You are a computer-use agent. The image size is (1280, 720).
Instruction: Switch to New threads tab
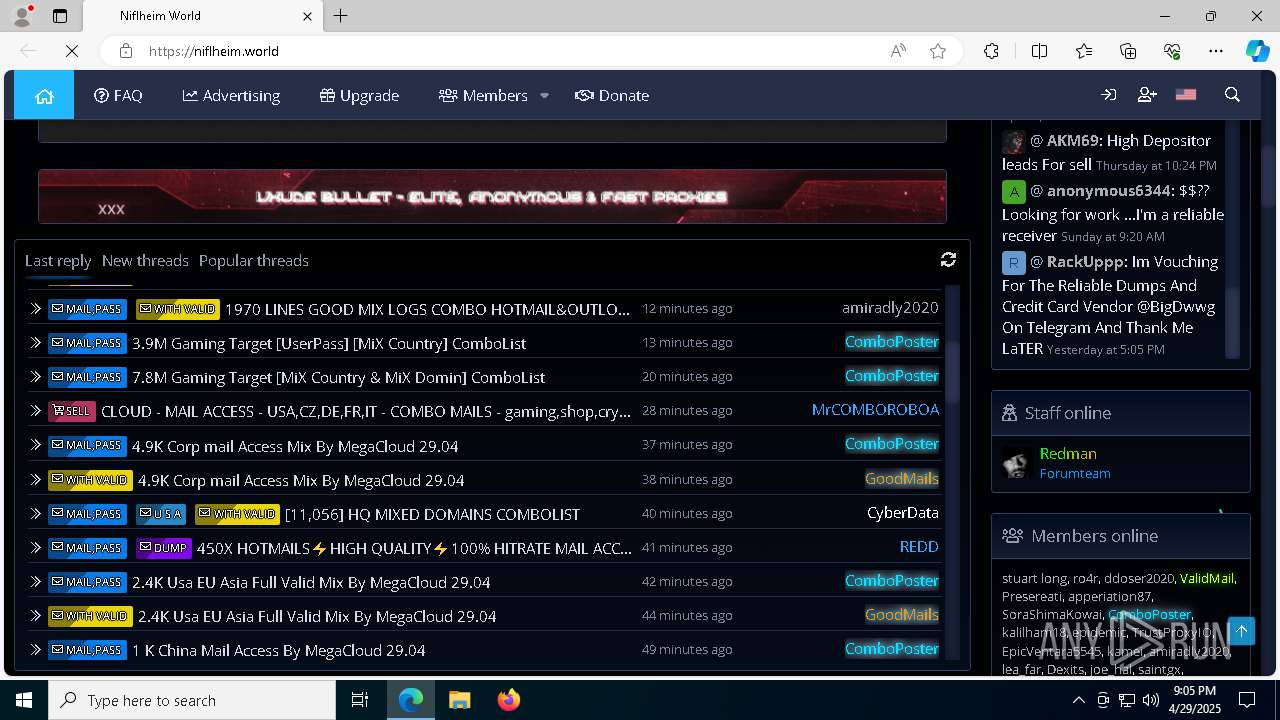(x=145, y=260)
